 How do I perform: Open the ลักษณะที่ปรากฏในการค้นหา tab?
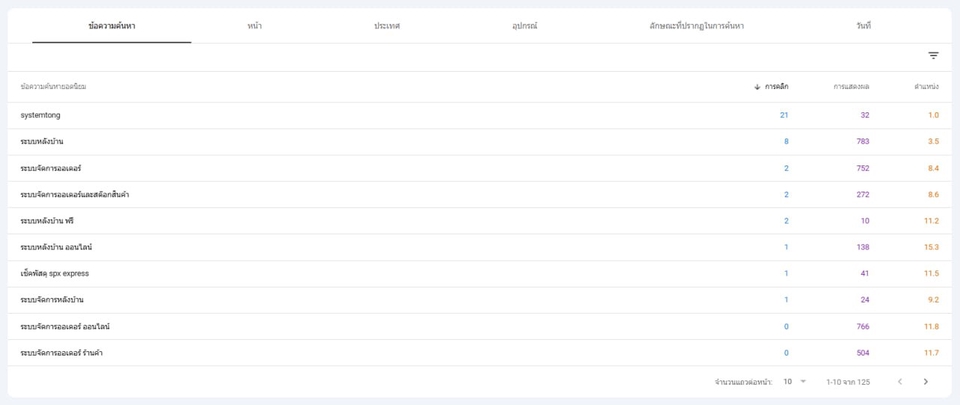click(x=696, y=26)
